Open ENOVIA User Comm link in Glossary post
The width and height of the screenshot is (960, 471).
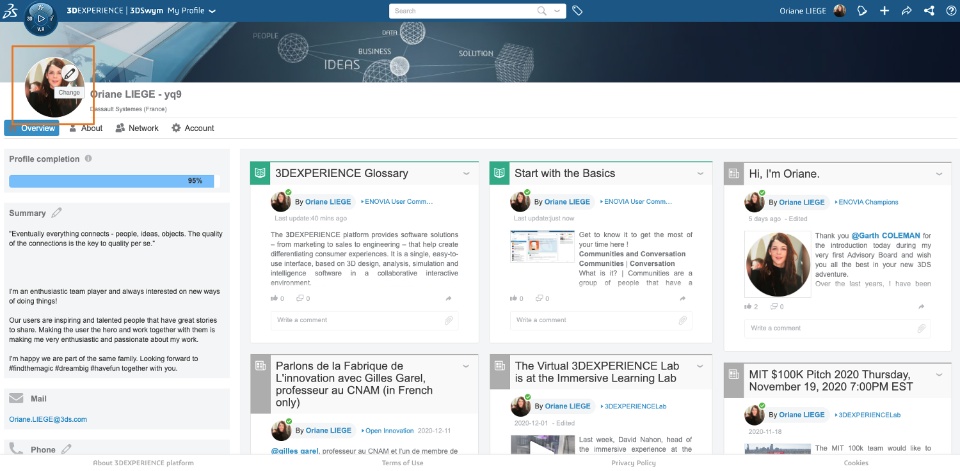[399, 202]
